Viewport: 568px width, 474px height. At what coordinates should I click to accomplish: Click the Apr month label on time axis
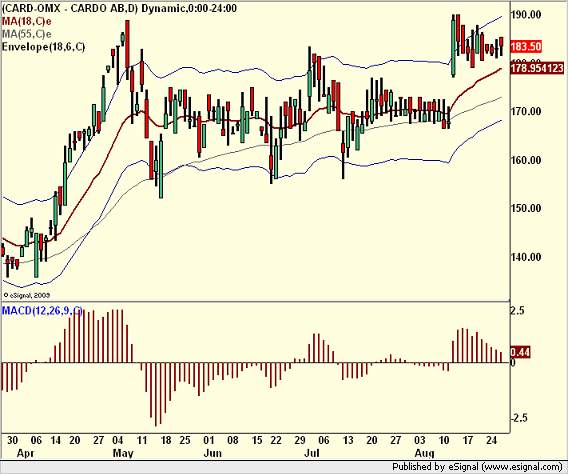pos(26,453)
